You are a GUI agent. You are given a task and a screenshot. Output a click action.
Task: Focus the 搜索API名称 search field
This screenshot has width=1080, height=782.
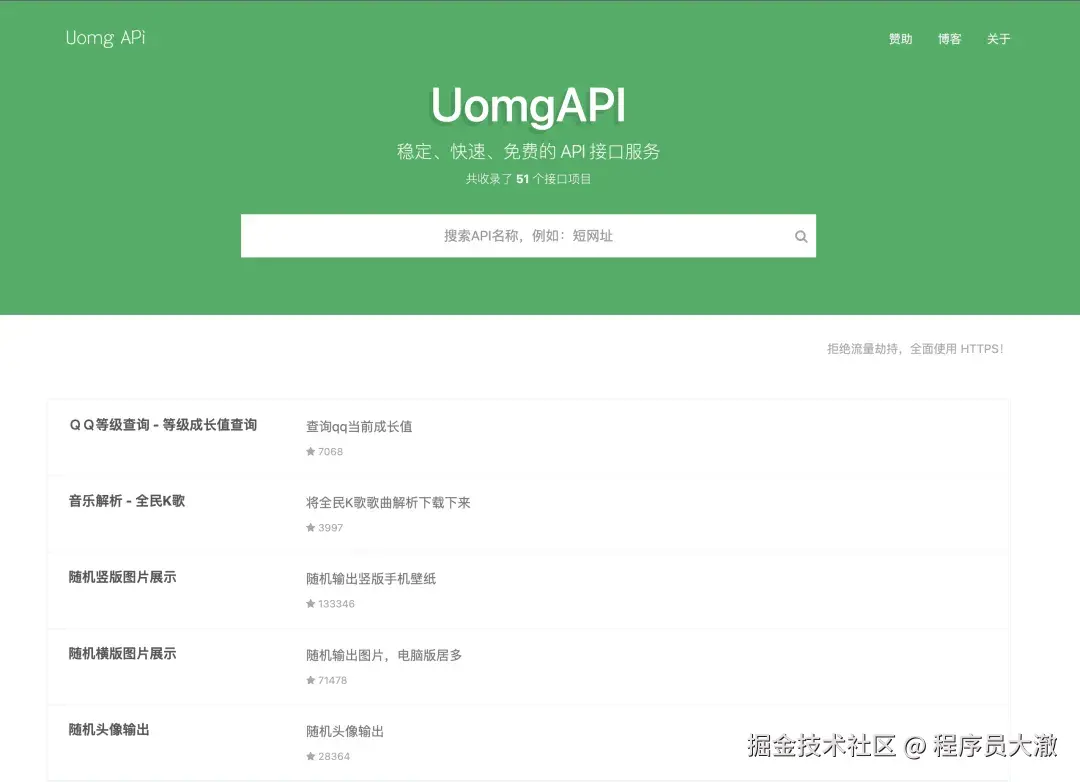click(x=528, y=236)
